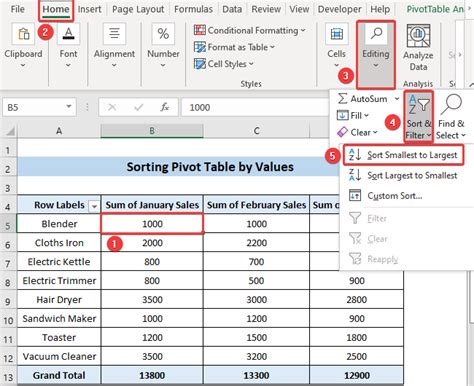Click the Vacuum Cleaner row label

tap(59, 356)
